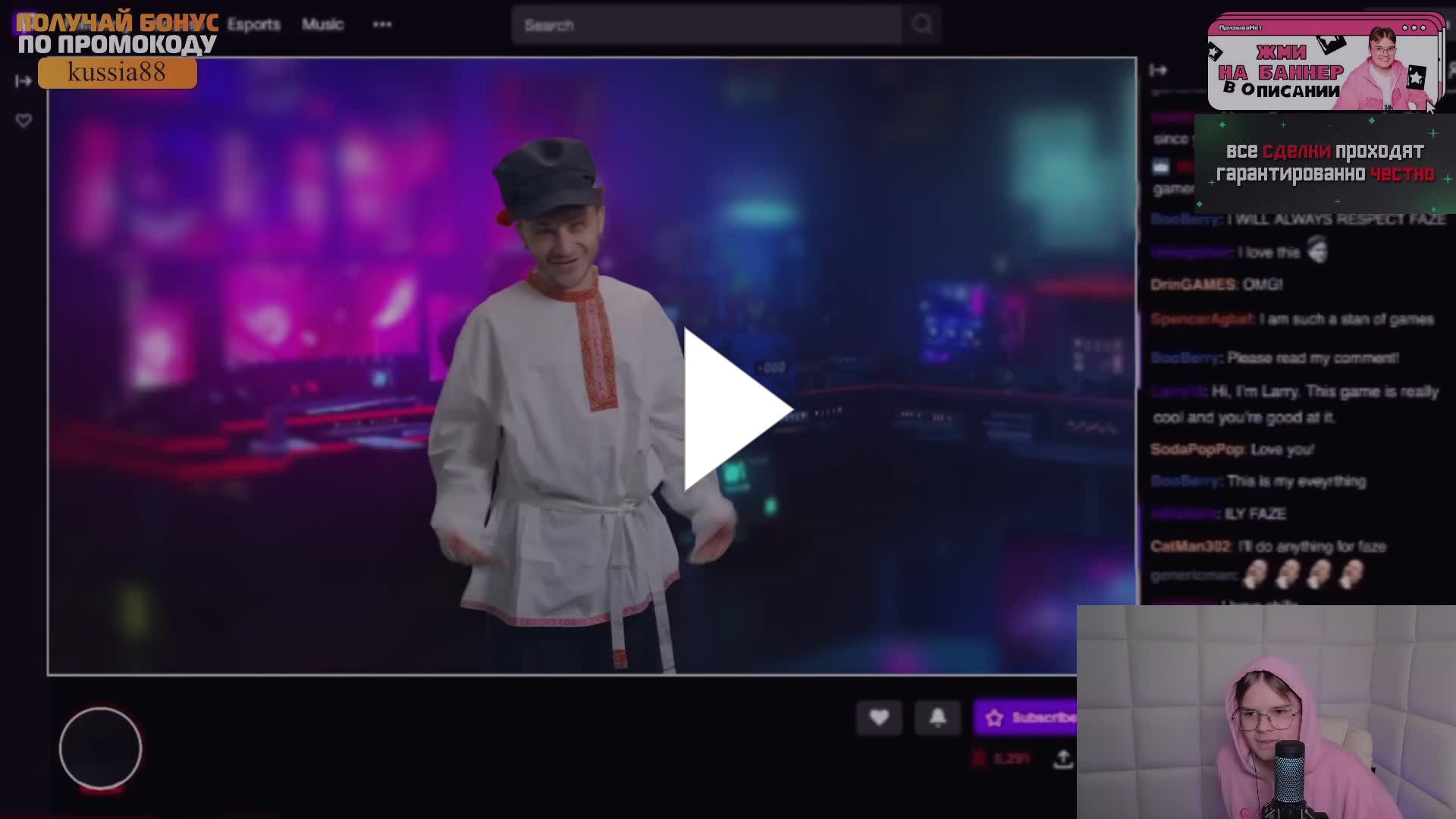Screen dimensions: 1456x819
Task: Click the kussia88 promo code badge
Action: pos(116,72)
